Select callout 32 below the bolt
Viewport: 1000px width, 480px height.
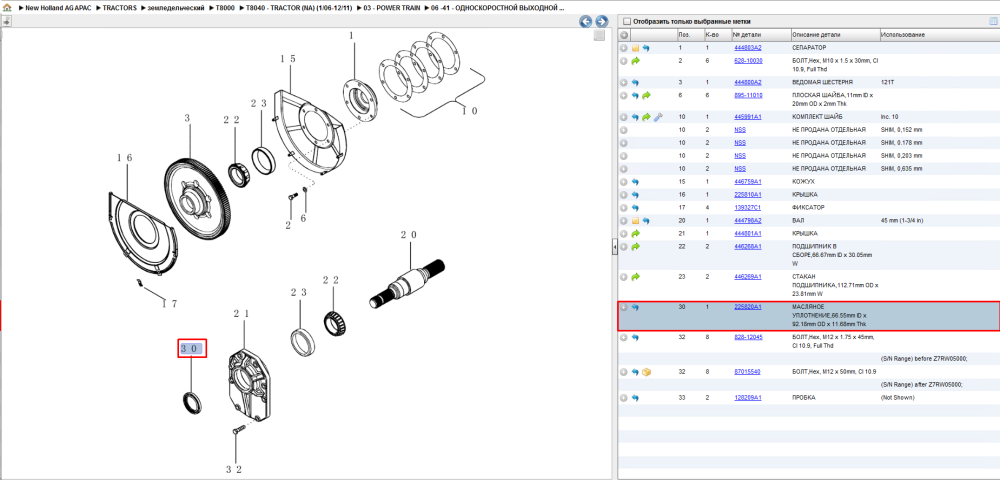tap(233, 469)
